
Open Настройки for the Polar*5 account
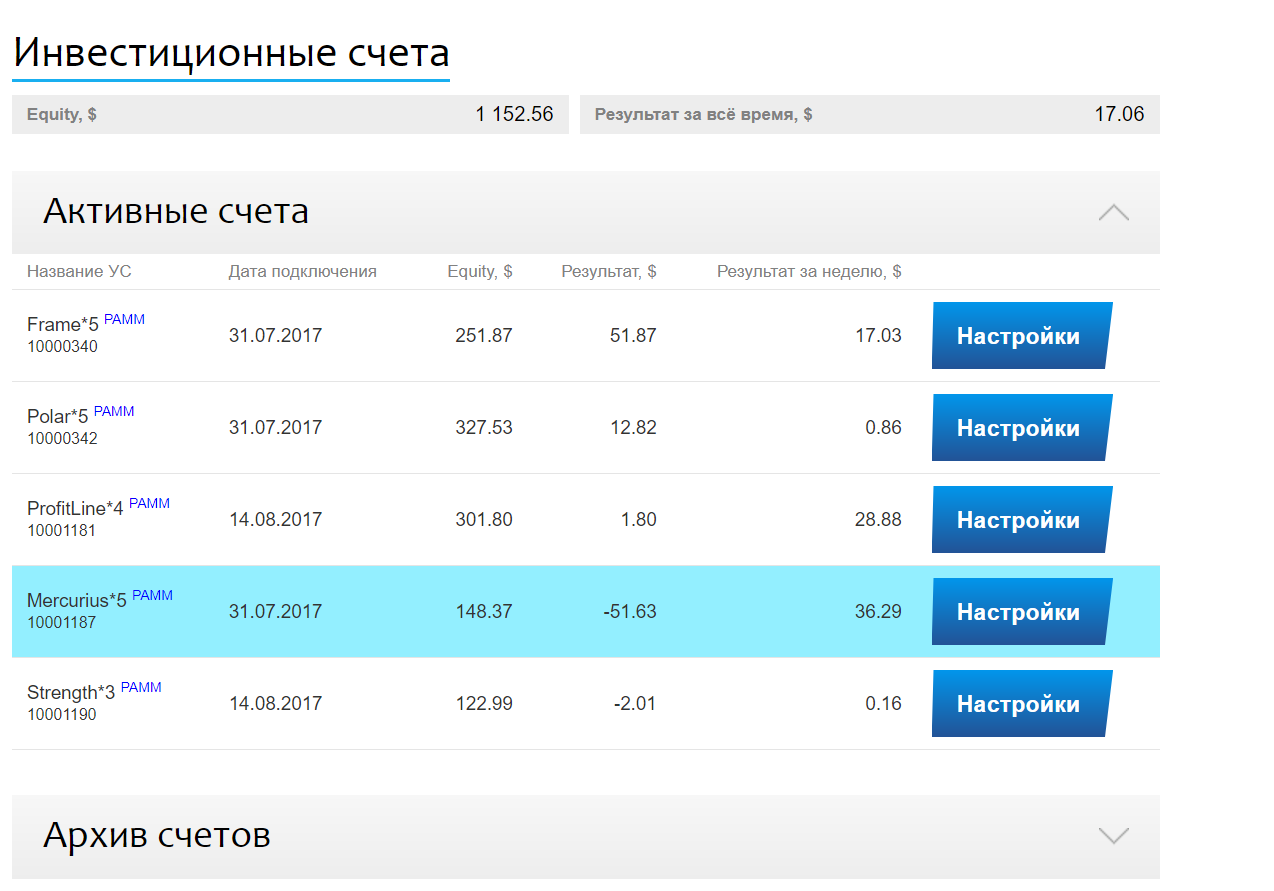(x=1022, y=428)
